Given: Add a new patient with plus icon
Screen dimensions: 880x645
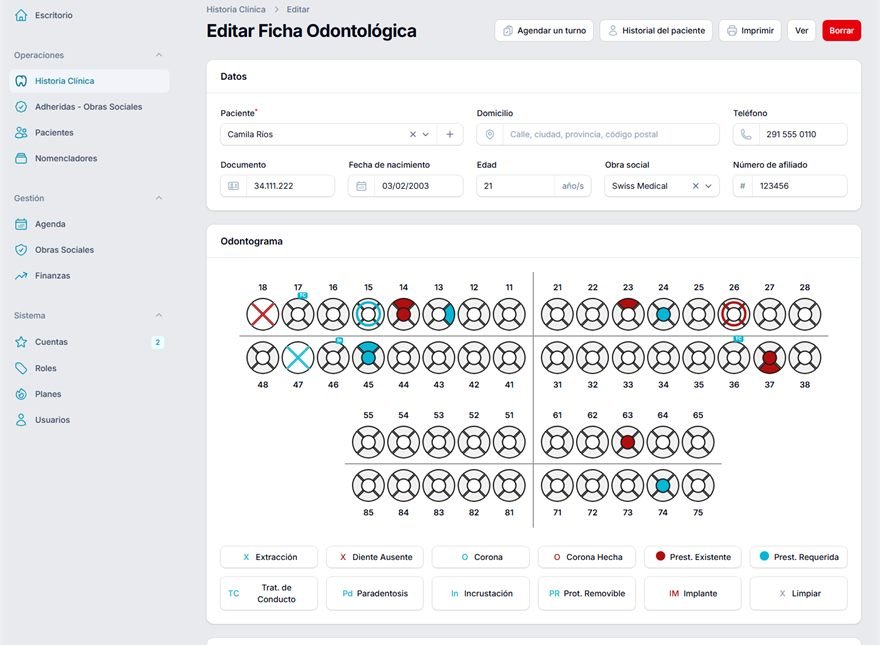Looking at the screenshot, I should (x=450, y=134).
